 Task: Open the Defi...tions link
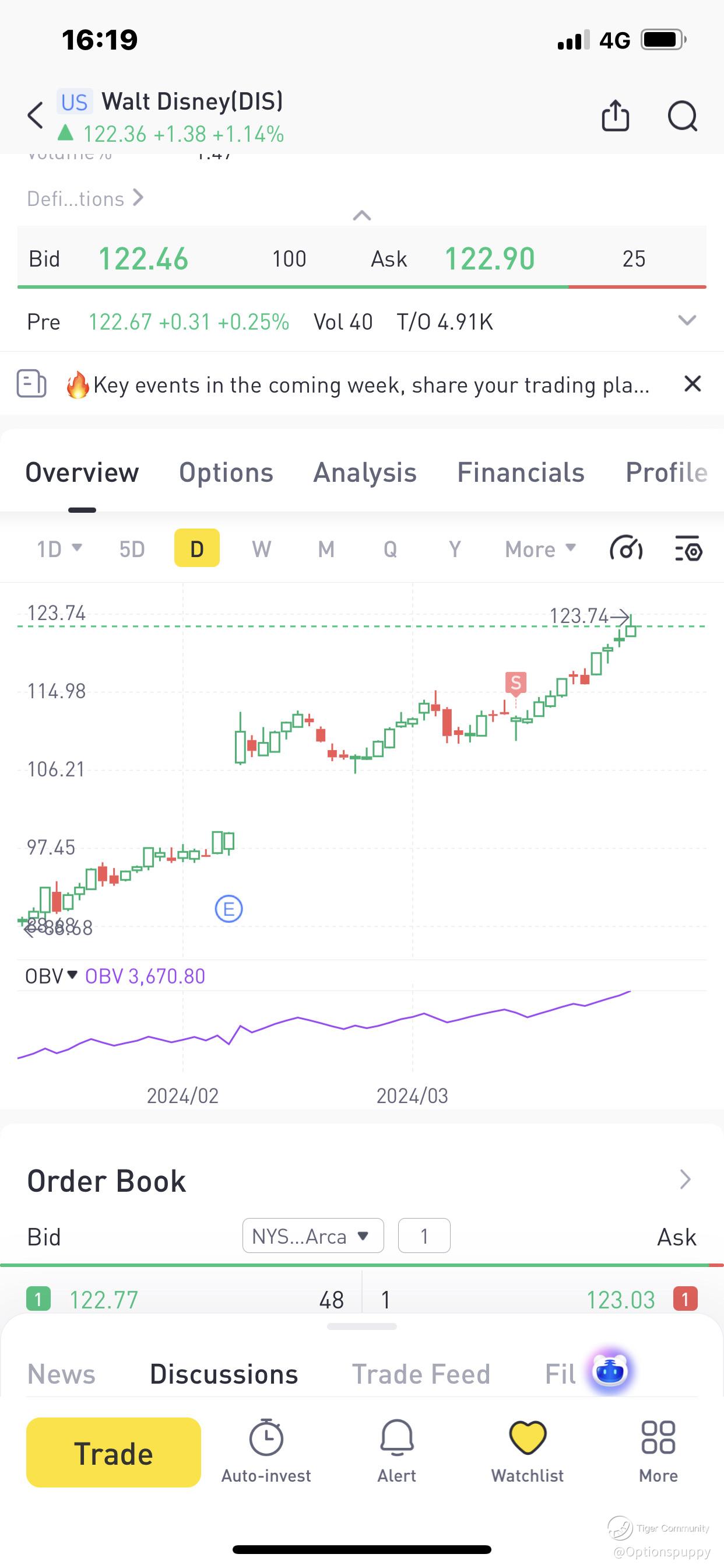(85, 198)
